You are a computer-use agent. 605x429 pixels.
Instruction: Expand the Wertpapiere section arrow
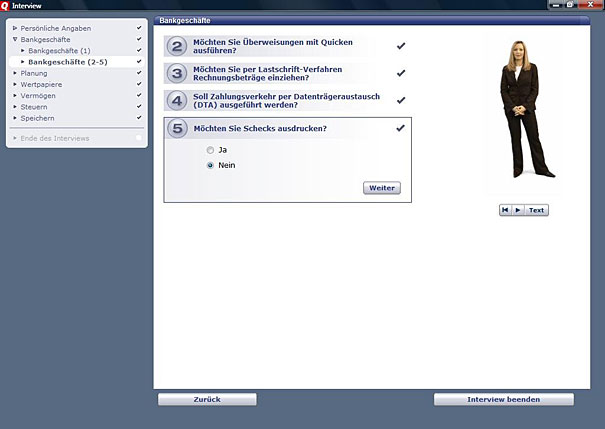[x=15, y=85]
